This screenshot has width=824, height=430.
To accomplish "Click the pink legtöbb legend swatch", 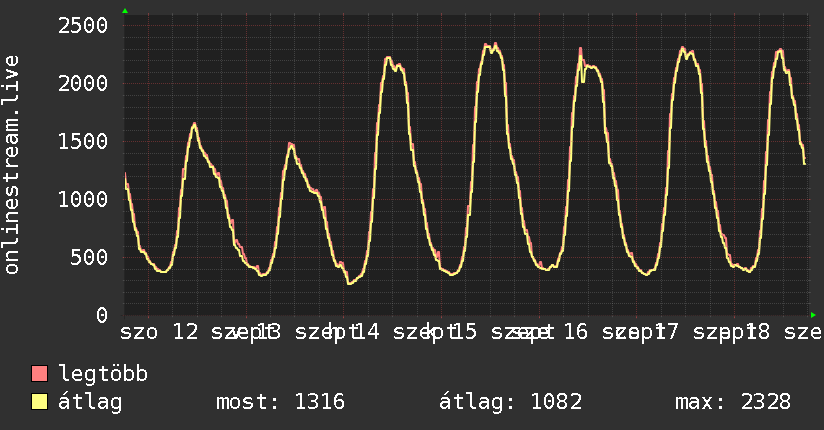I will [x=39, y=373].
